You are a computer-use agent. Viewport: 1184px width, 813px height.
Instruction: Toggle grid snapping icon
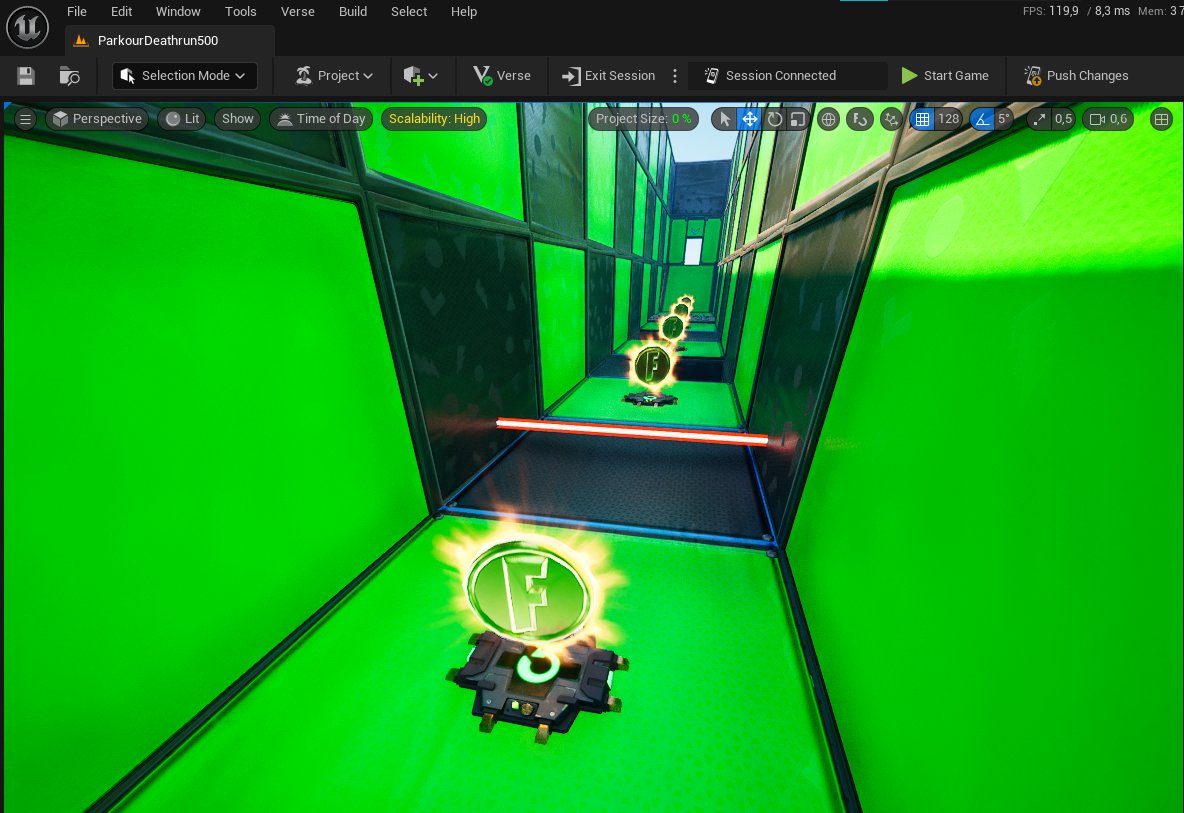923,119
